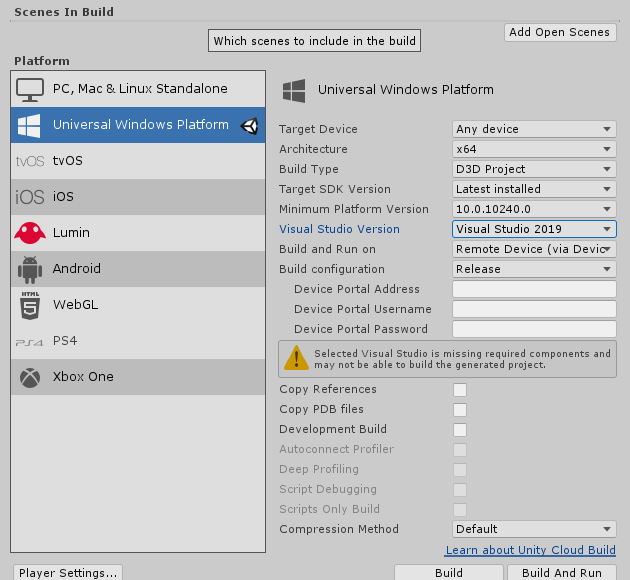
Task: Click the Android robot icon
Action: tap(29, 269)
